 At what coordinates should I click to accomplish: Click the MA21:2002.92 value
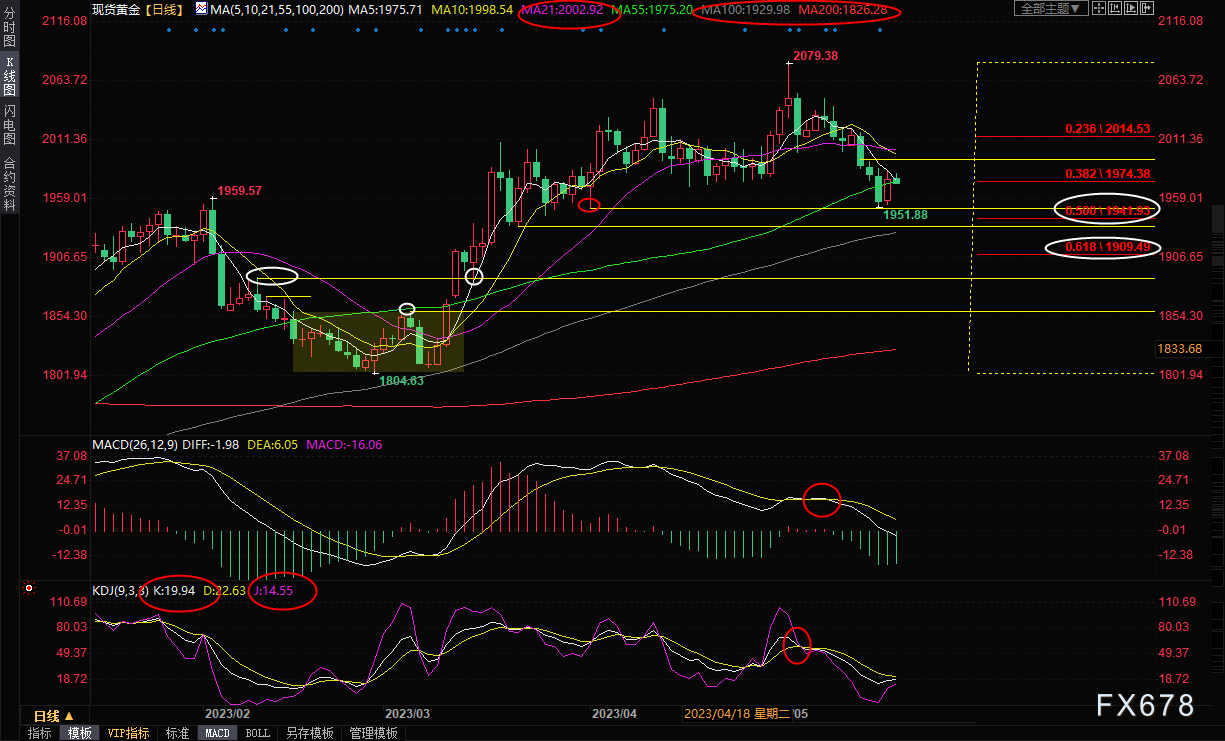(561, 9)
